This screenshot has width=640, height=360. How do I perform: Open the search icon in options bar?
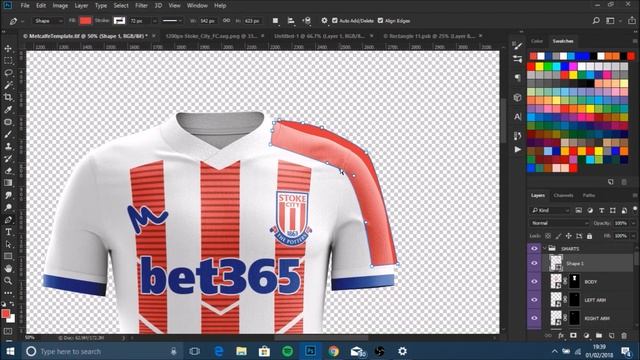point(596,20)
